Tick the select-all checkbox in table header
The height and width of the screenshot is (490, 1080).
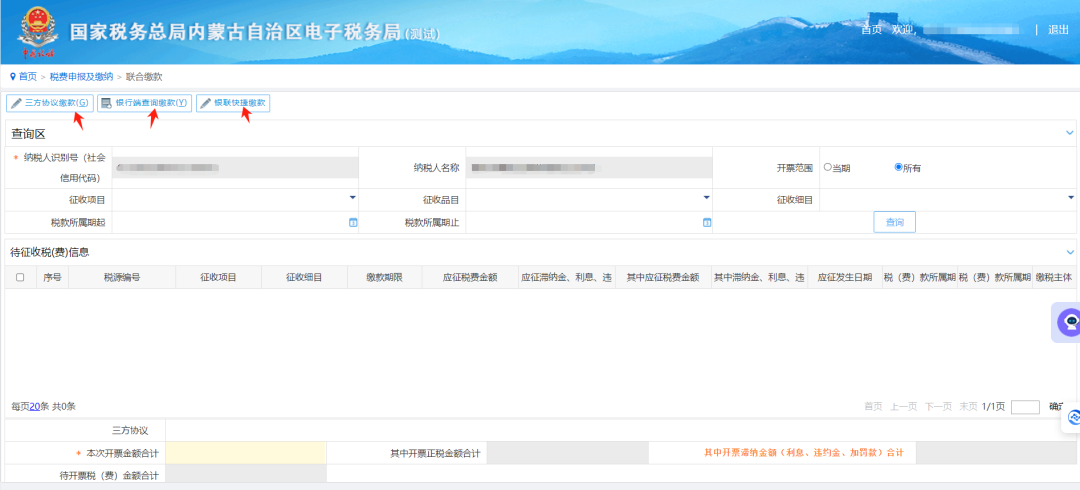[20, 278]
